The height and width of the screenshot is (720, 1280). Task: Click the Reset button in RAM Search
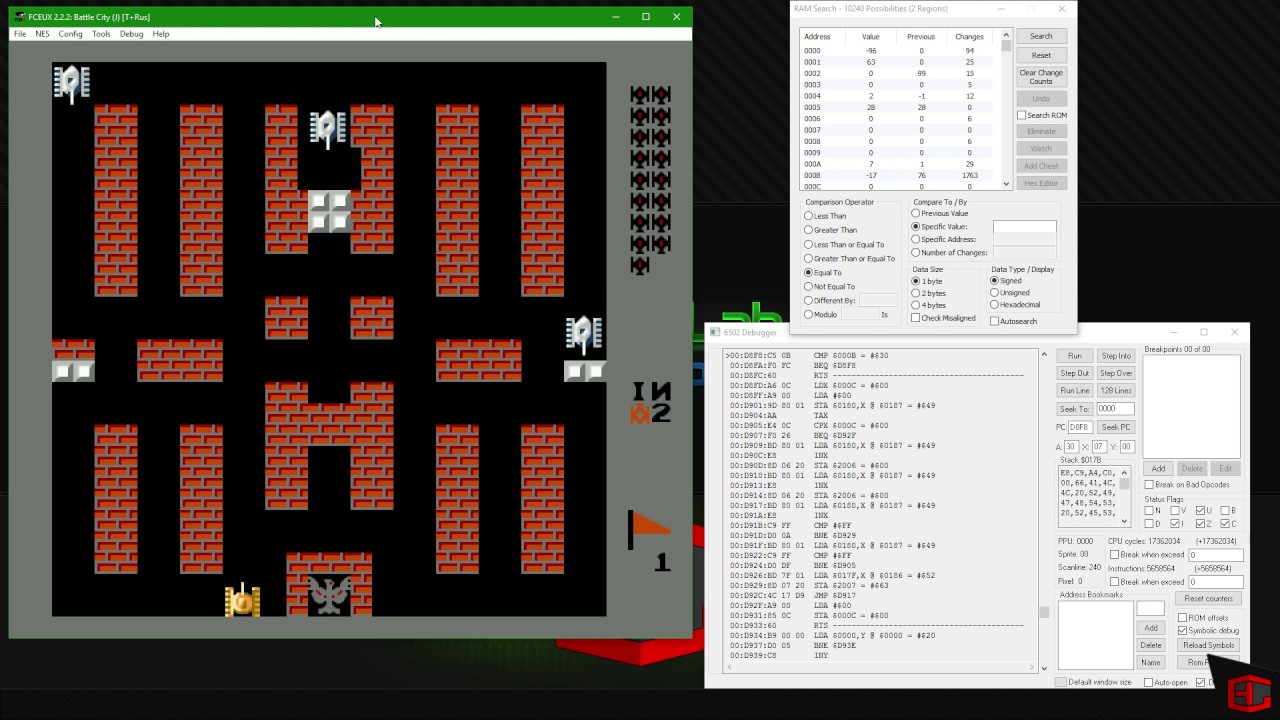[1041, 55]
